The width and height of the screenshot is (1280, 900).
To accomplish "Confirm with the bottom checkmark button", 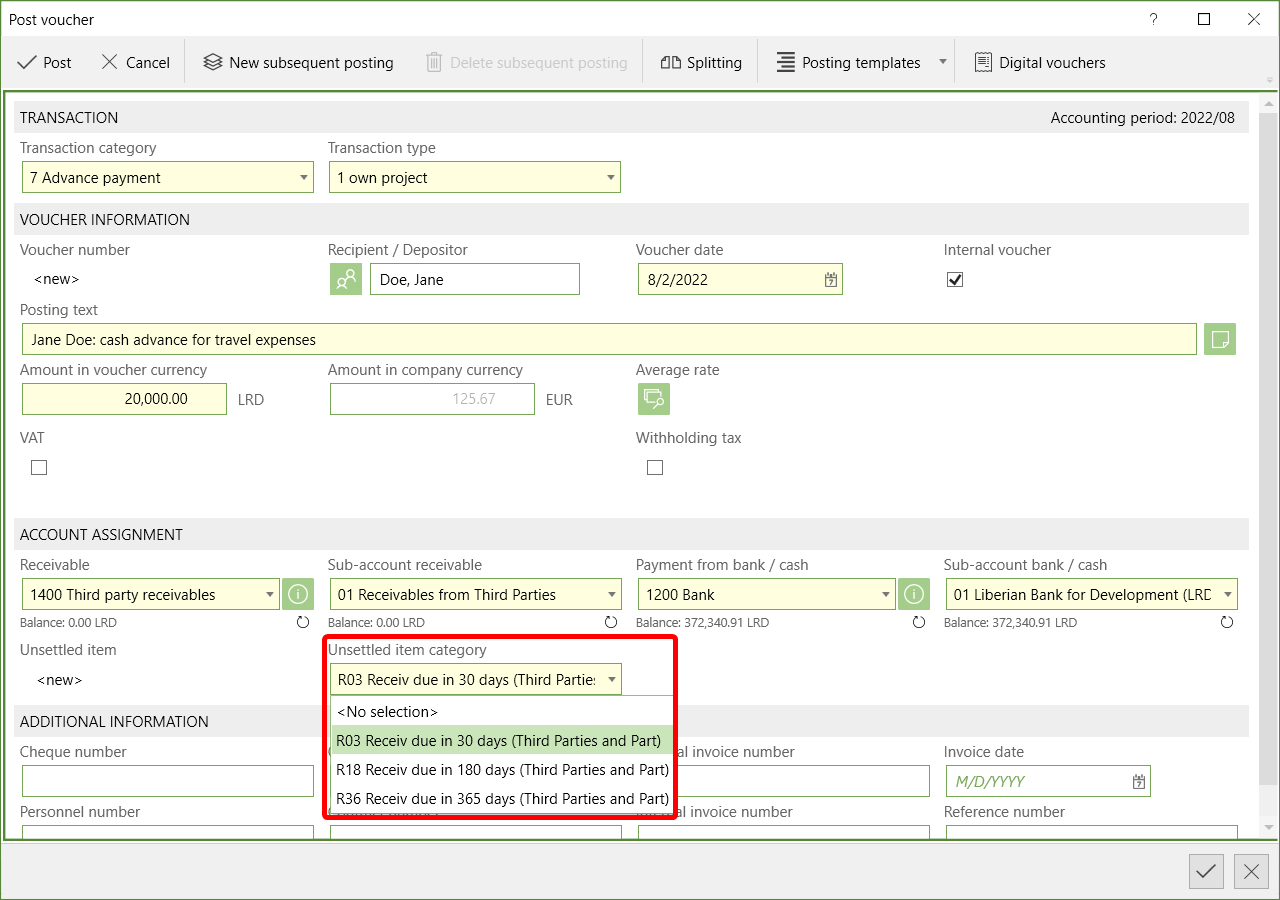I will (x=1206, y=872).
